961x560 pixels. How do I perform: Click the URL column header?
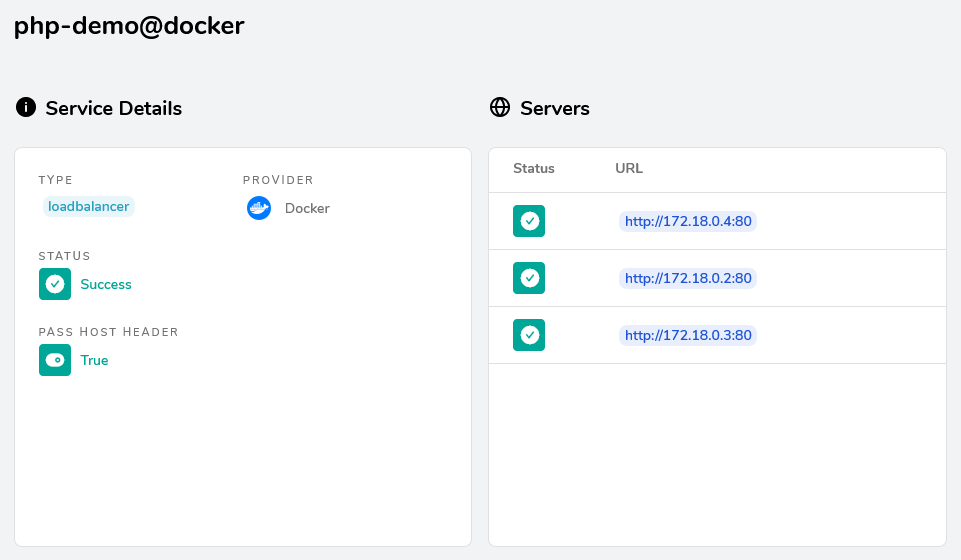(x=629, y=168)
